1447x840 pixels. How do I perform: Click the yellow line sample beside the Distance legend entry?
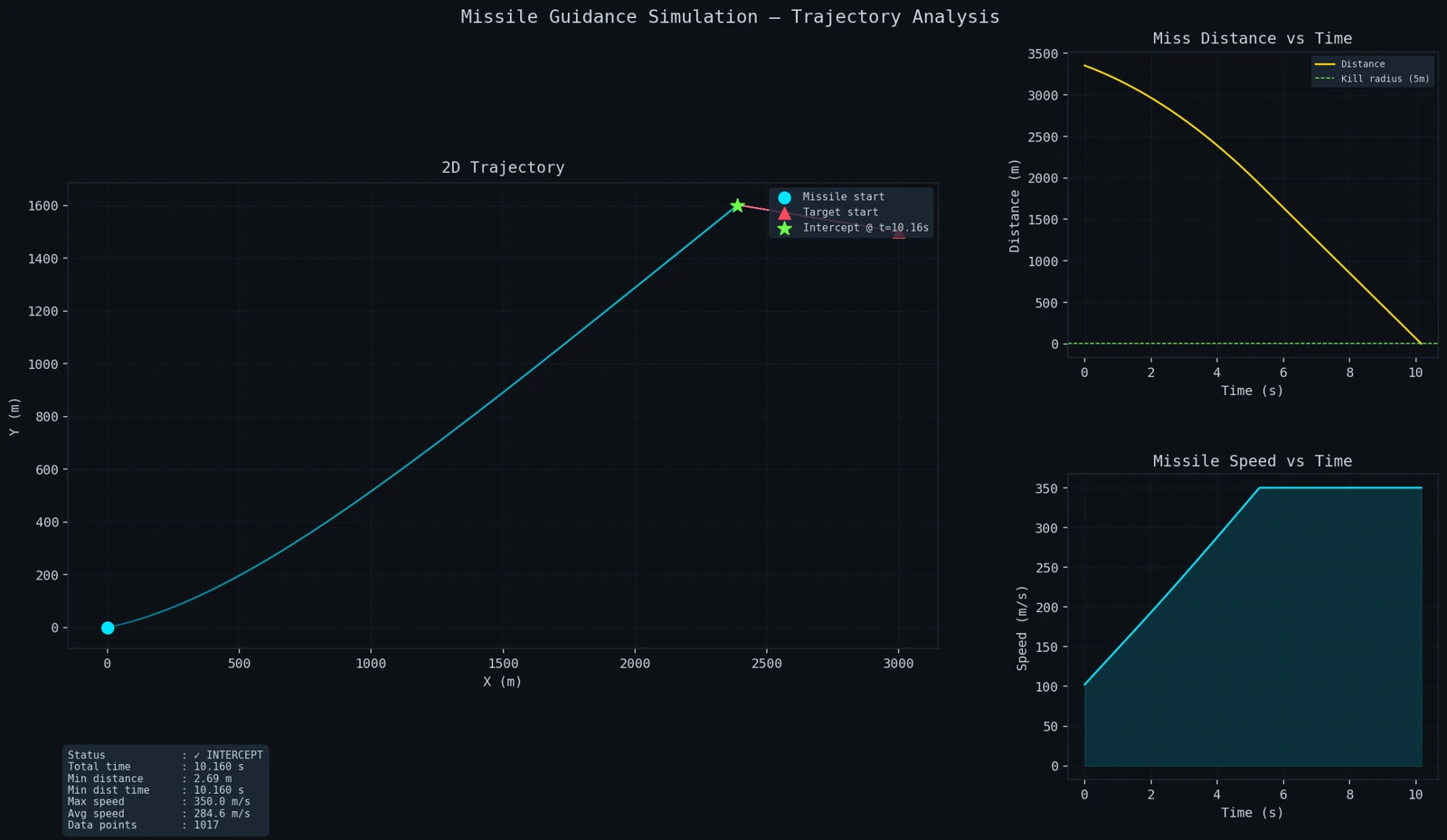[x=1325, y=64]
